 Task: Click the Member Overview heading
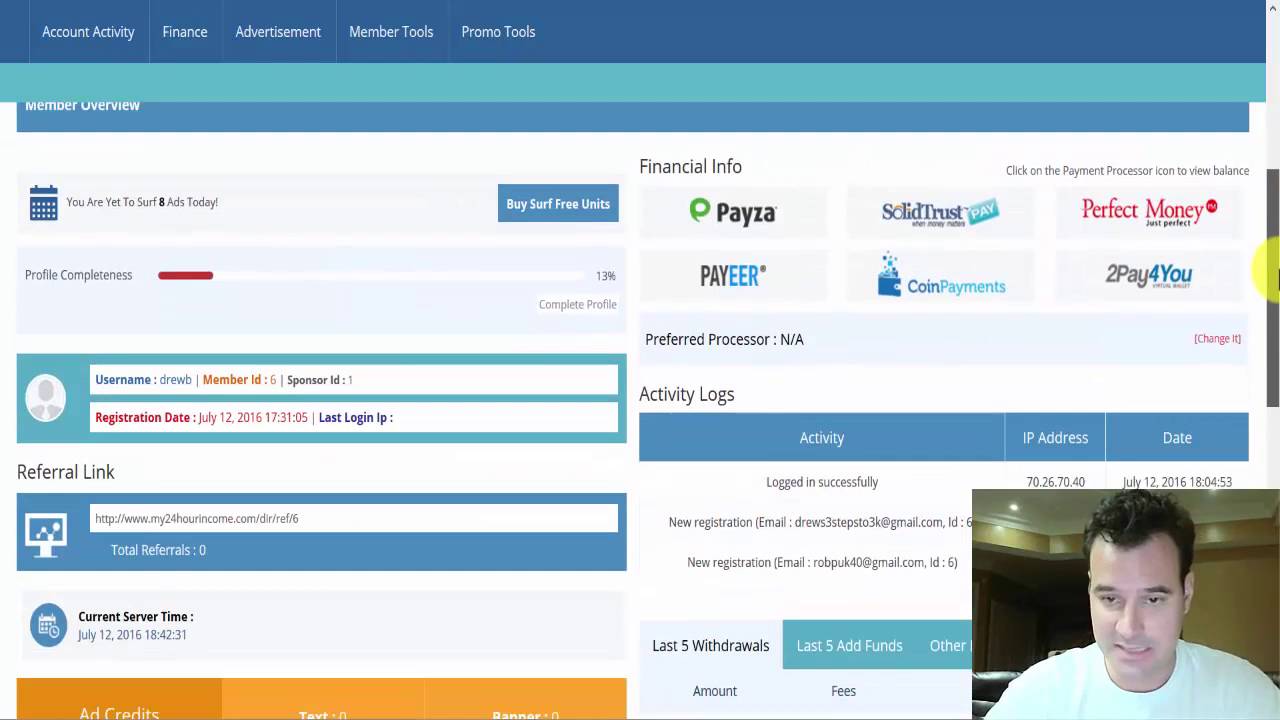(82, 106)
